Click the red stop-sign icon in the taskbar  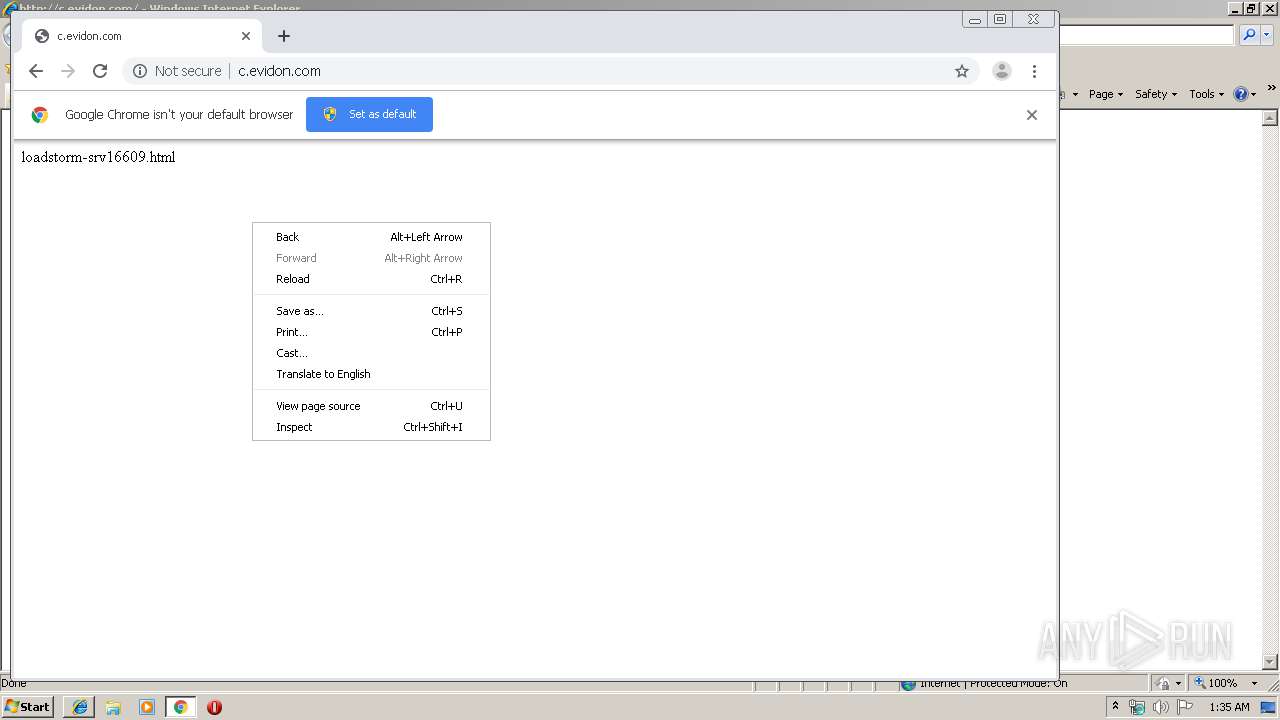[214, 707]
